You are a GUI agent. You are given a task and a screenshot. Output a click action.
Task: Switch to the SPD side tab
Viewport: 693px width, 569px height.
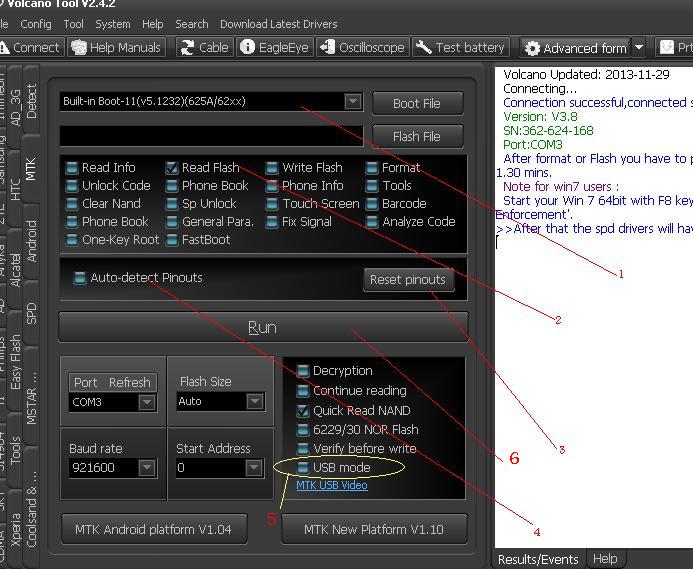[x=31, y=313]
